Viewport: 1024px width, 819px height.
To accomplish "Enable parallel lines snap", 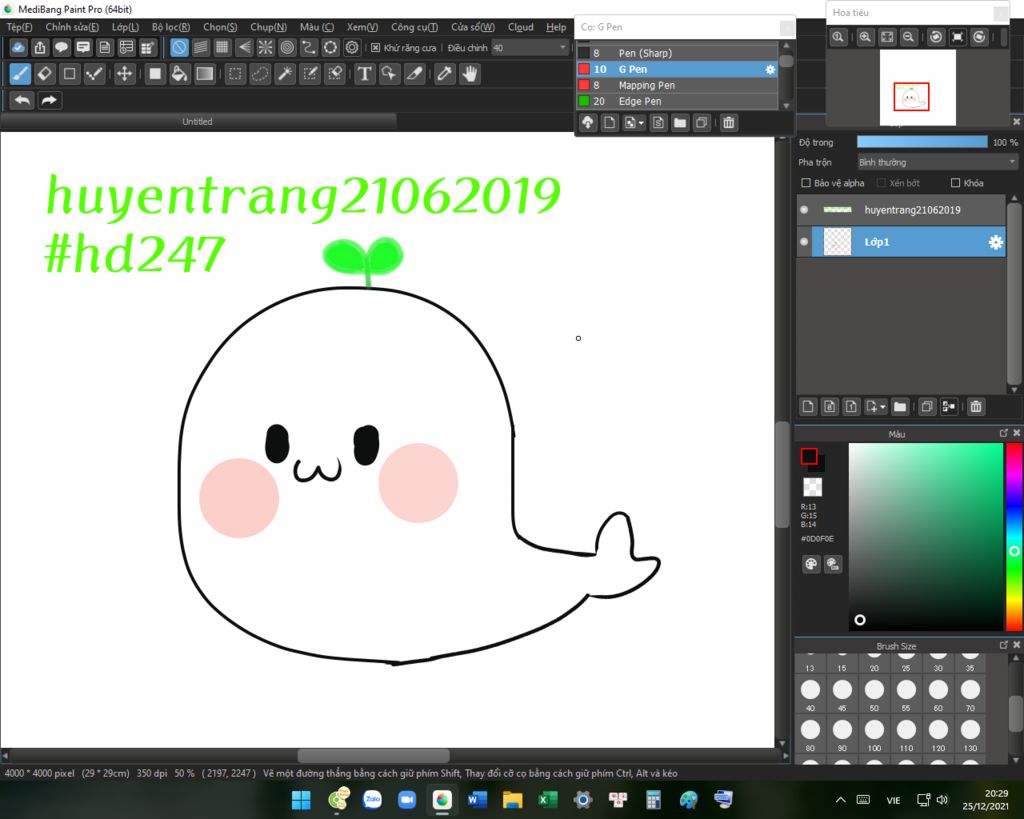I will coord(200,47).
